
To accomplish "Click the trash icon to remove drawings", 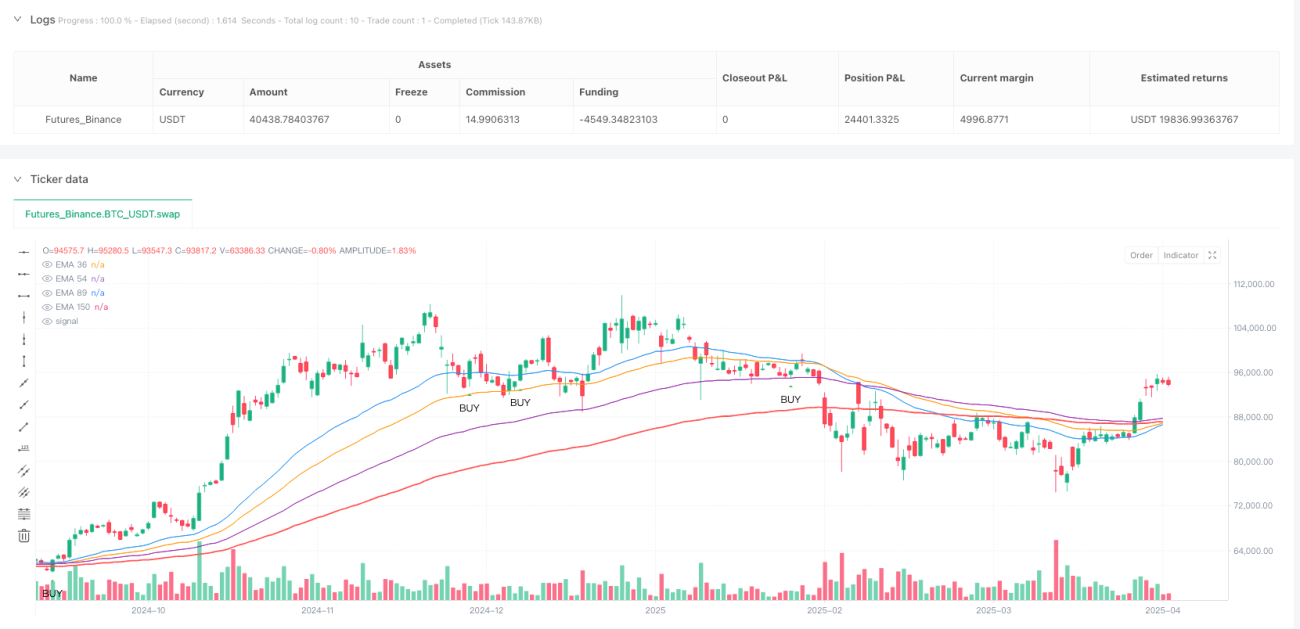I will tap(24, 536).
